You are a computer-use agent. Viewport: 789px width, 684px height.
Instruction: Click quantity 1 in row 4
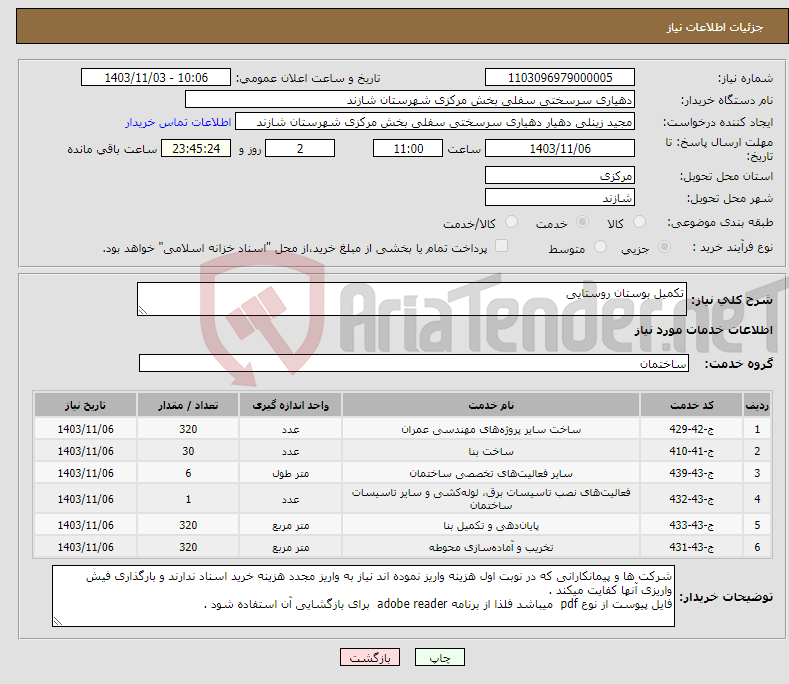coord(188,499)
